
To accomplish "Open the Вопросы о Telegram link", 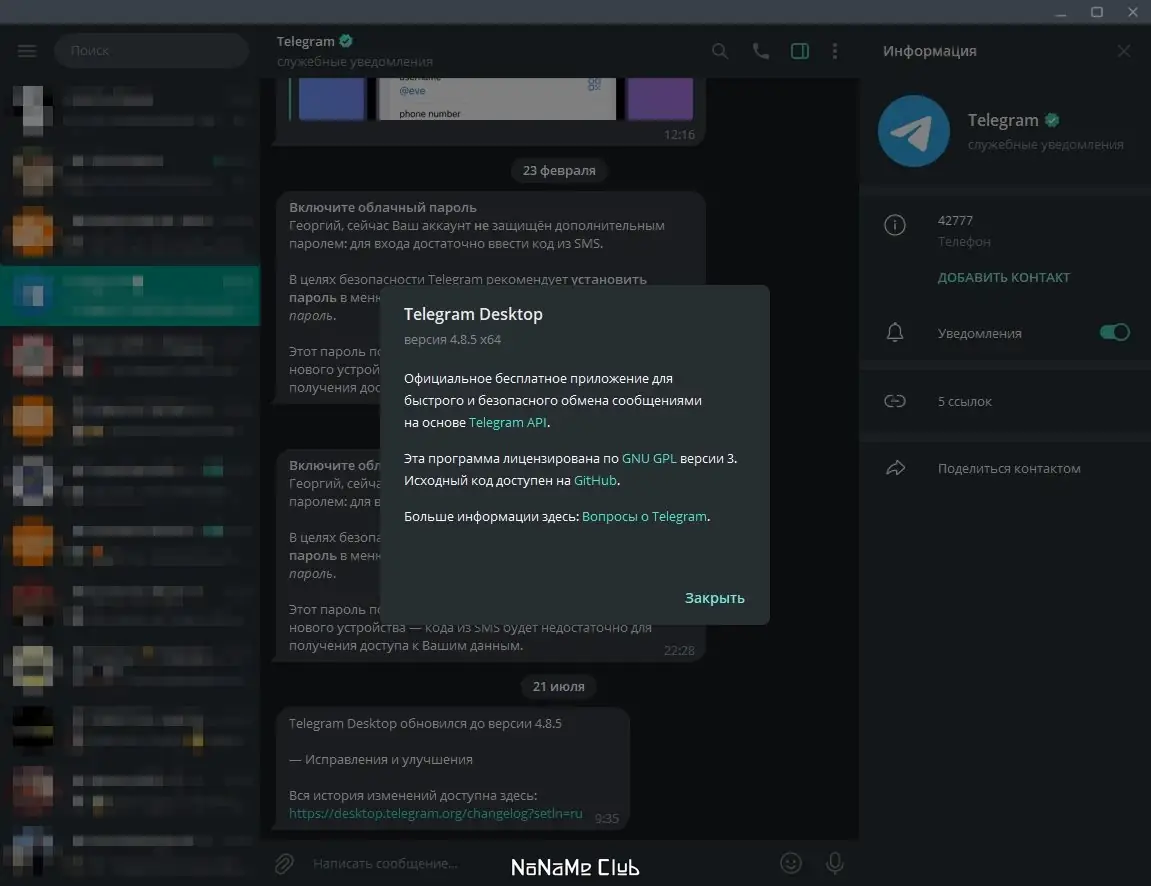I will (644, 516).
